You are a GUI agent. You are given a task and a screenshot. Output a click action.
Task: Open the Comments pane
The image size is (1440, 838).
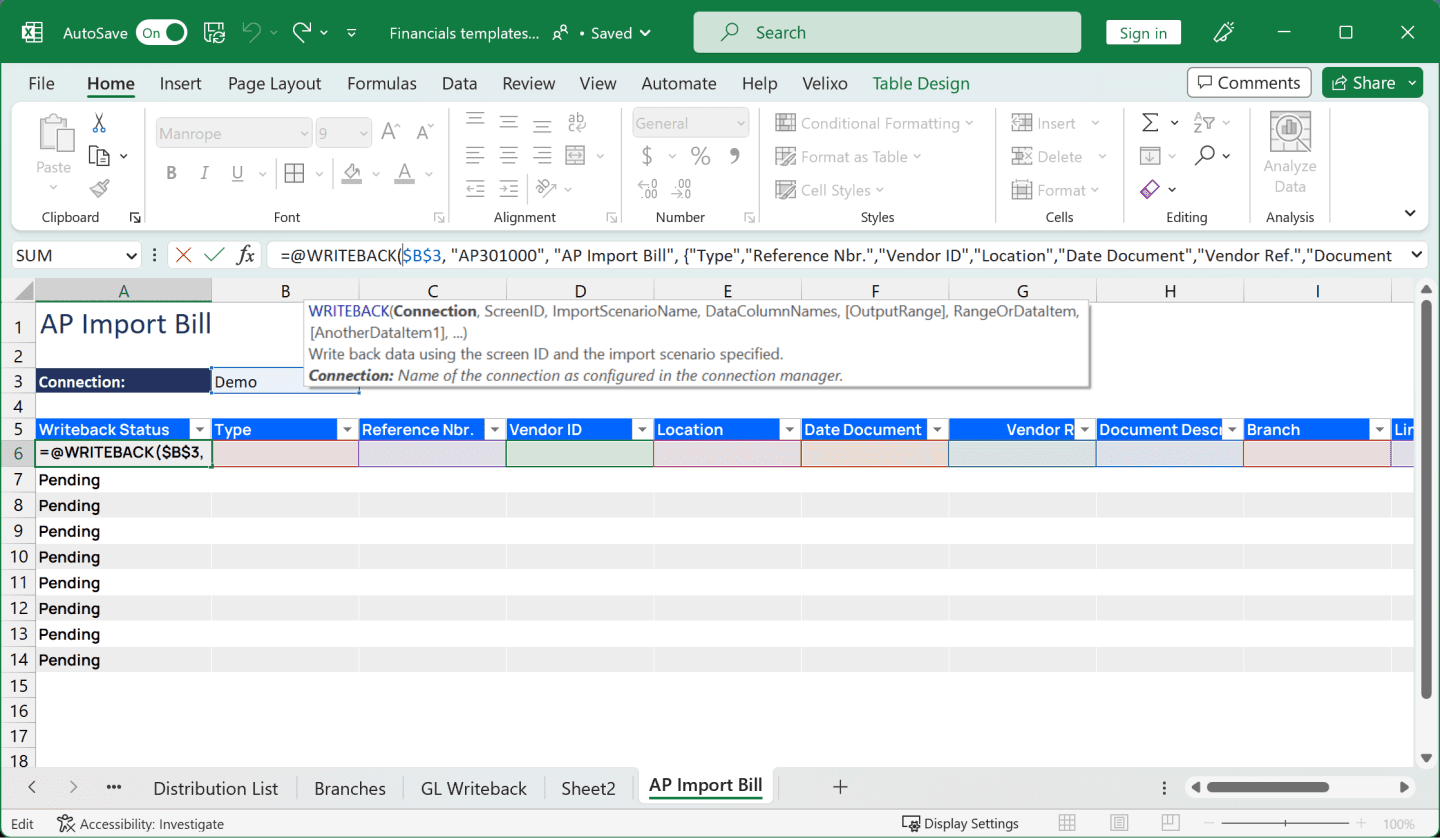point(1249,82)
